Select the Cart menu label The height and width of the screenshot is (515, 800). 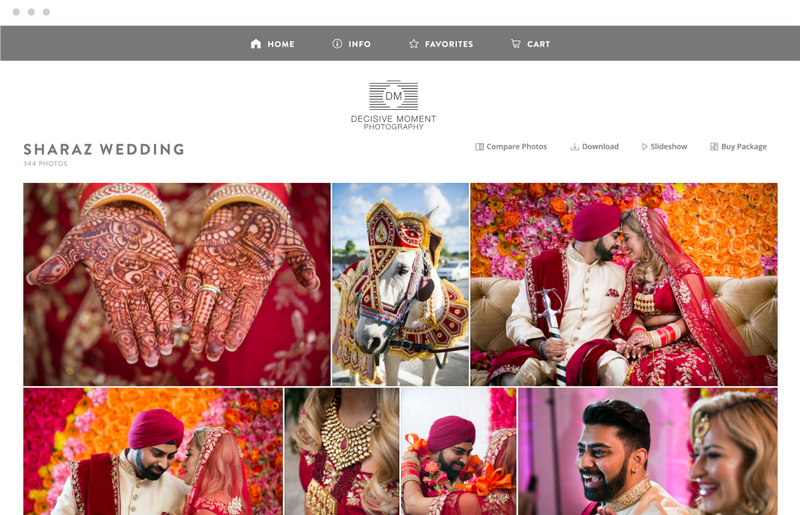click(x=539, y=44)
